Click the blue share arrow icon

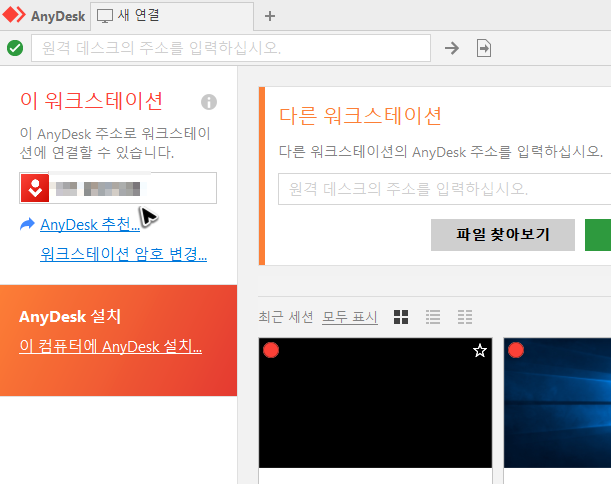pos(27,224)
